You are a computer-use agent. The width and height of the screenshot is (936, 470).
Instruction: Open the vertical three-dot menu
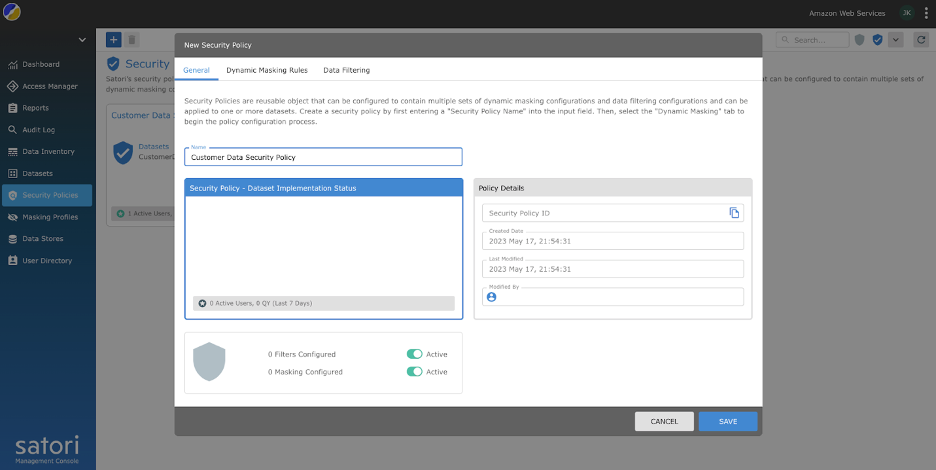pyautogui.click(x=926, y=13)
